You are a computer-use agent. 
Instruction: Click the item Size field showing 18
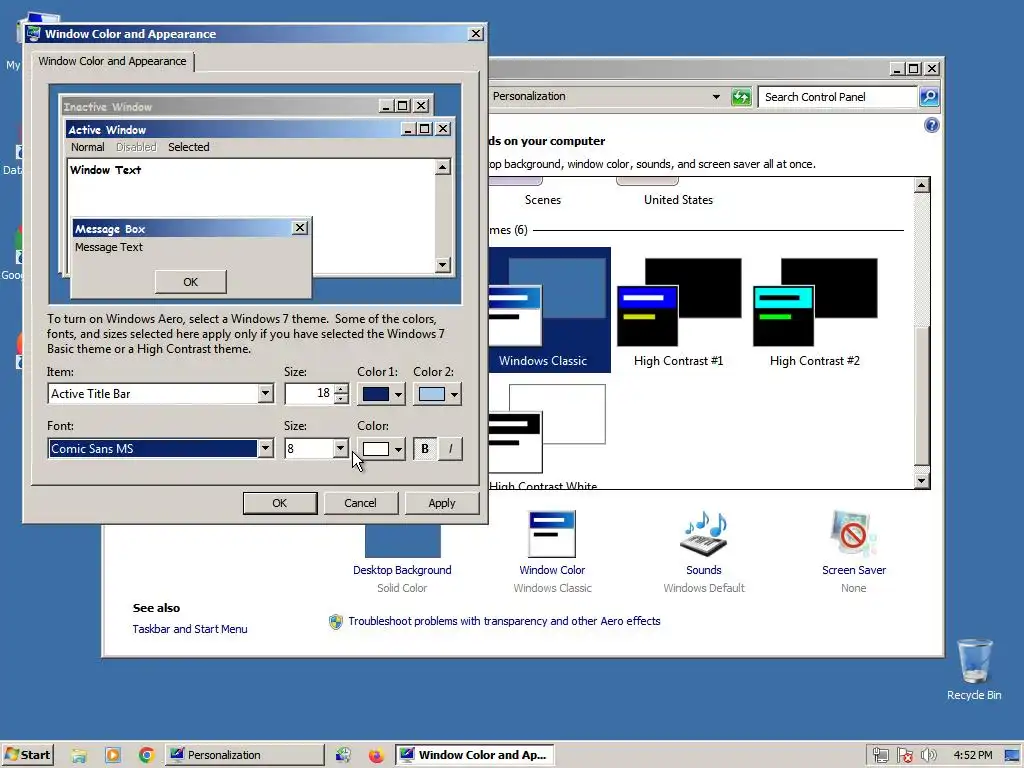pos(309,394)
